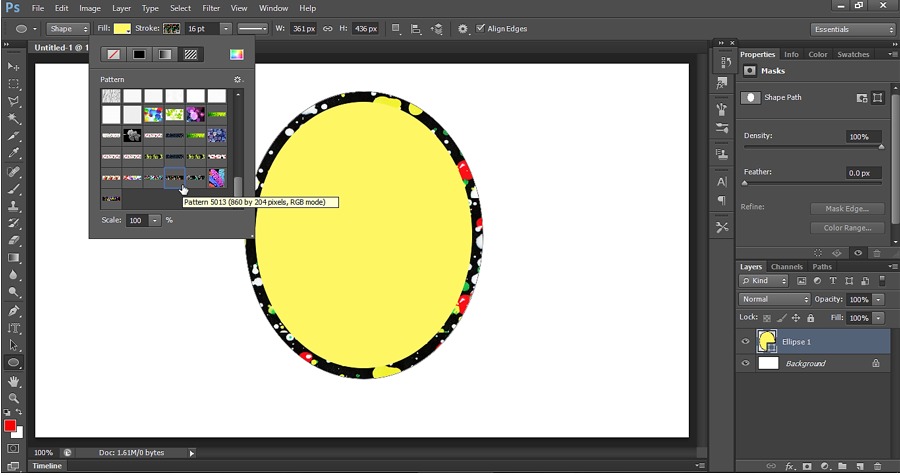Set stroke to No Color
This screenshot has height=475, width=900.
click(114, 54)
